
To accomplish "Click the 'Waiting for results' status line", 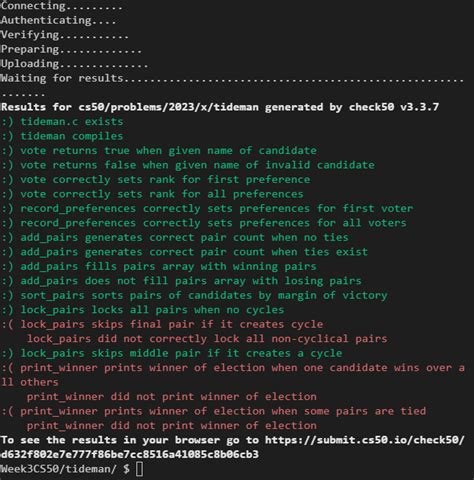I will pyautogui.click(x=232, y=79).
